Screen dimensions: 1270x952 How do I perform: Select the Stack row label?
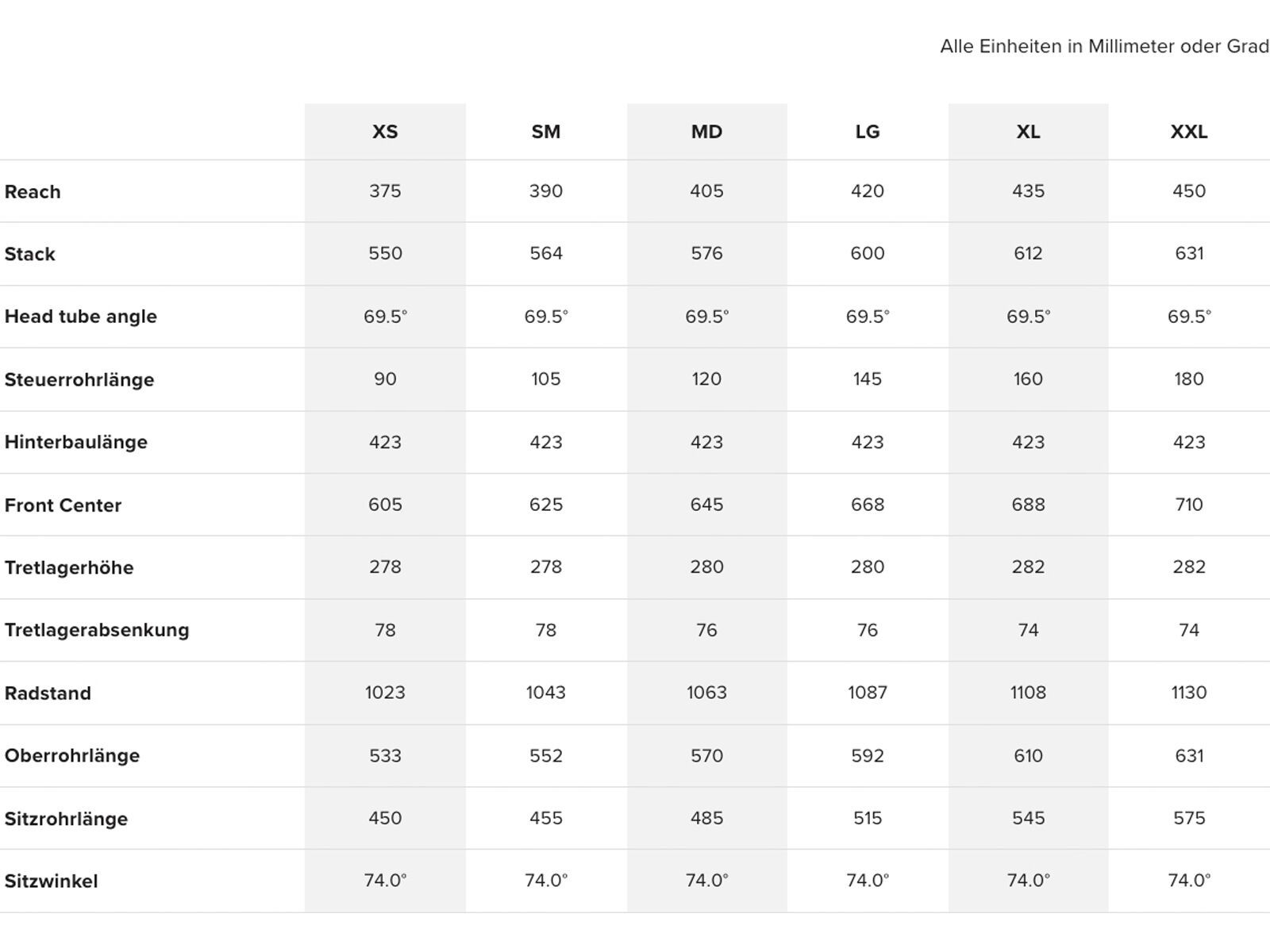(30, 255)
